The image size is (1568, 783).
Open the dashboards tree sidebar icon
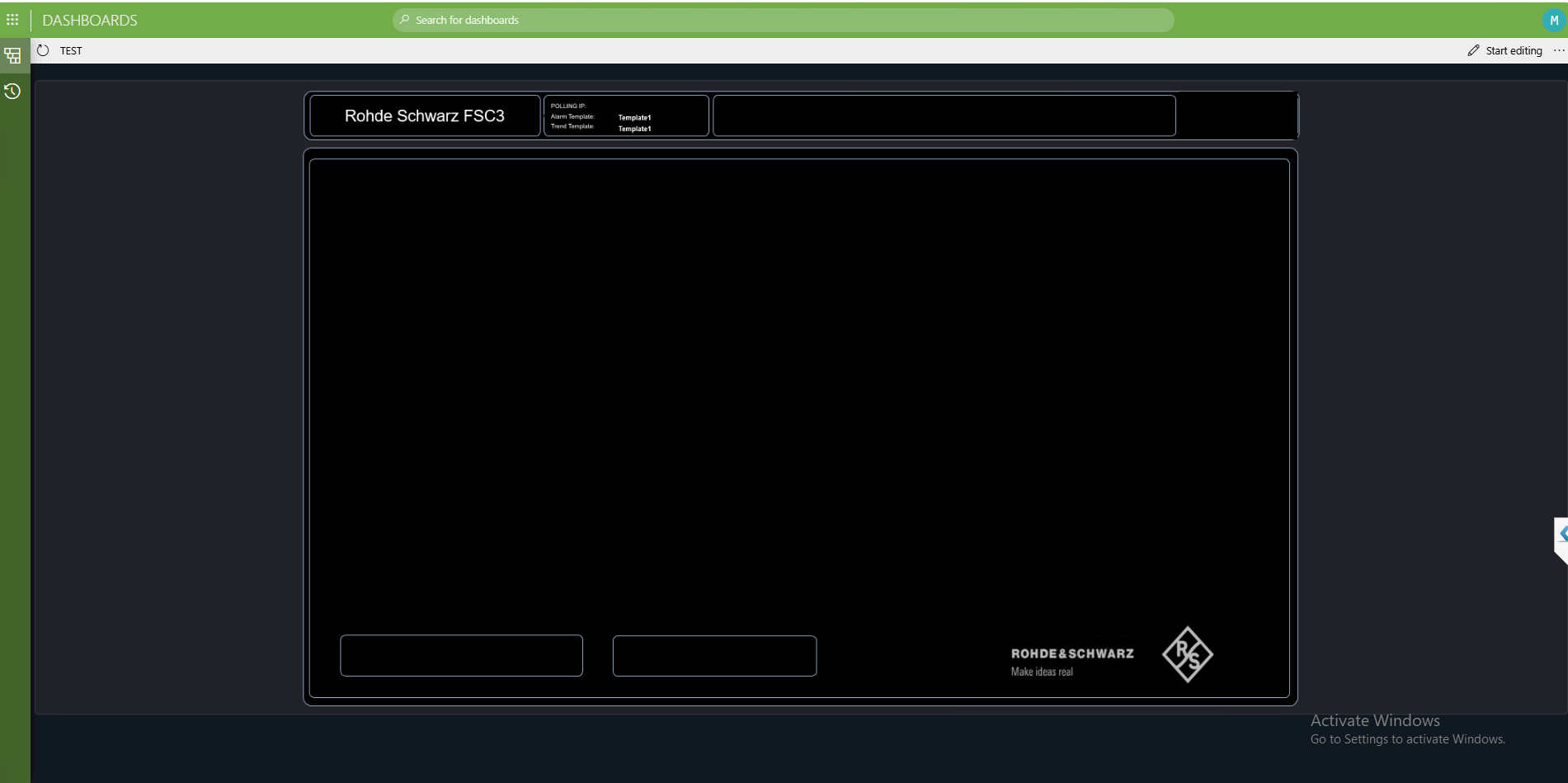click(x=12, y=56)
